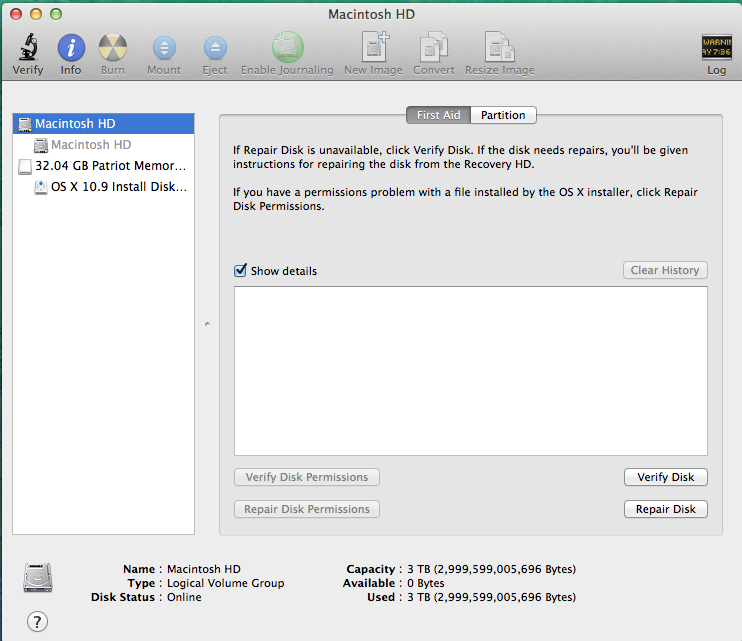742x641 pixels.
Task: Click the Verify microscope toolbar icon
Action: [28, 47]
